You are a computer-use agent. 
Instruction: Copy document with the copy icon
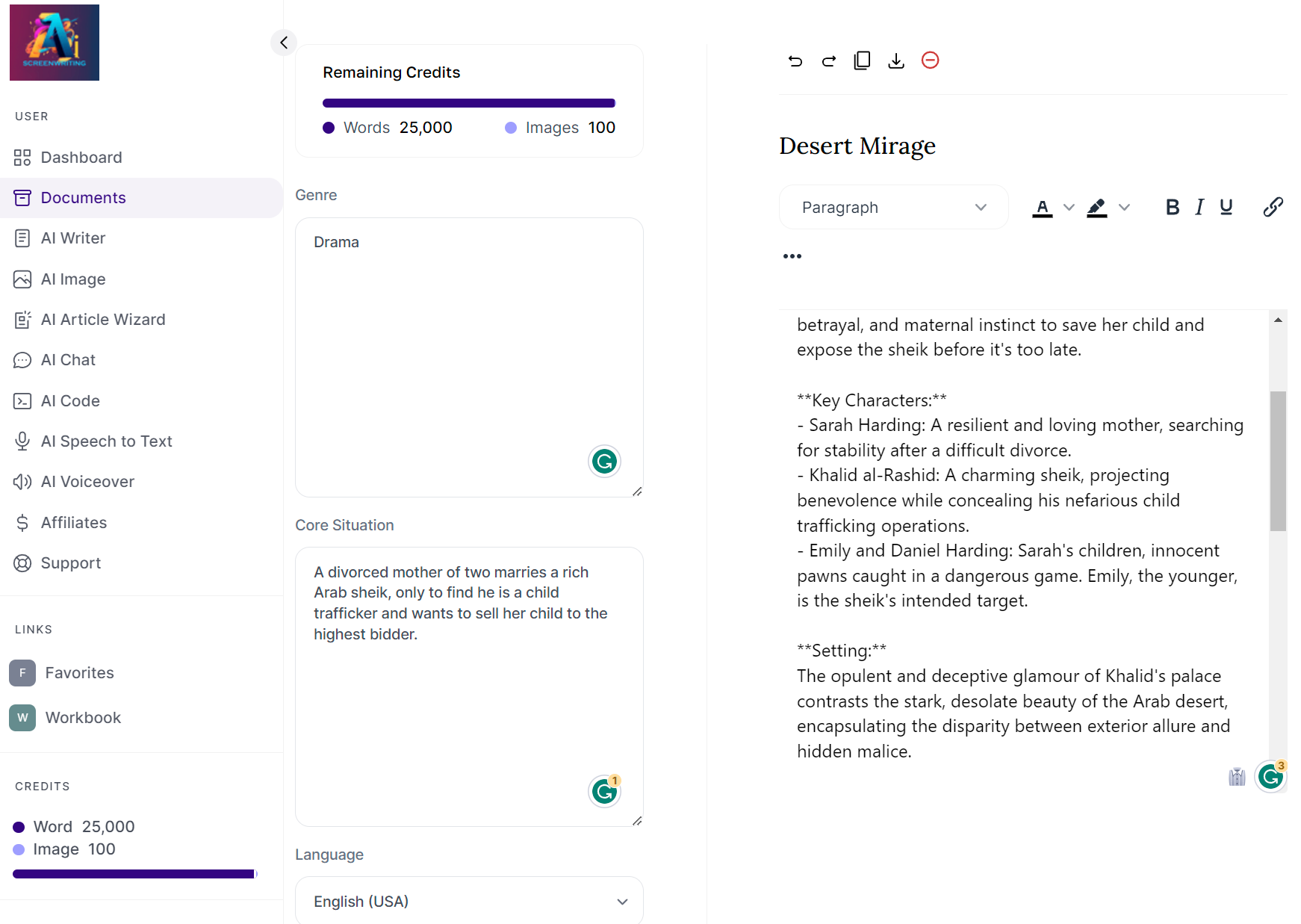coord(862,61)
